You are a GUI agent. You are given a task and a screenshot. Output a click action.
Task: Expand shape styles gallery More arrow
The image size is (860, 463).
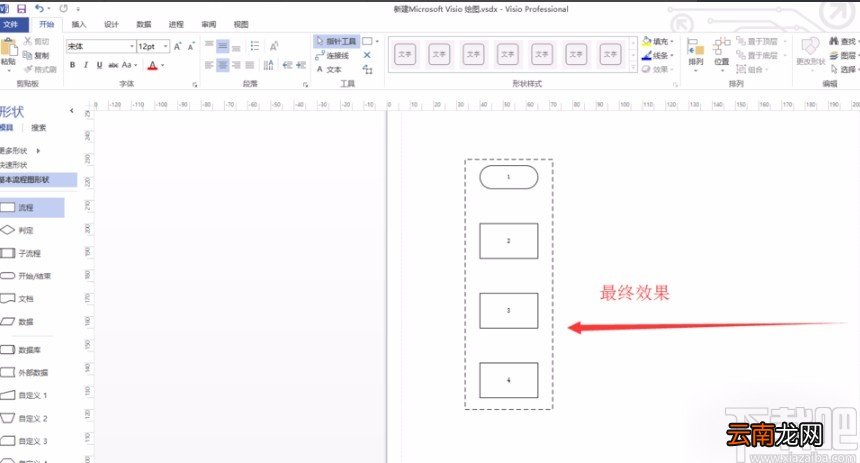(x=633, y=68)
